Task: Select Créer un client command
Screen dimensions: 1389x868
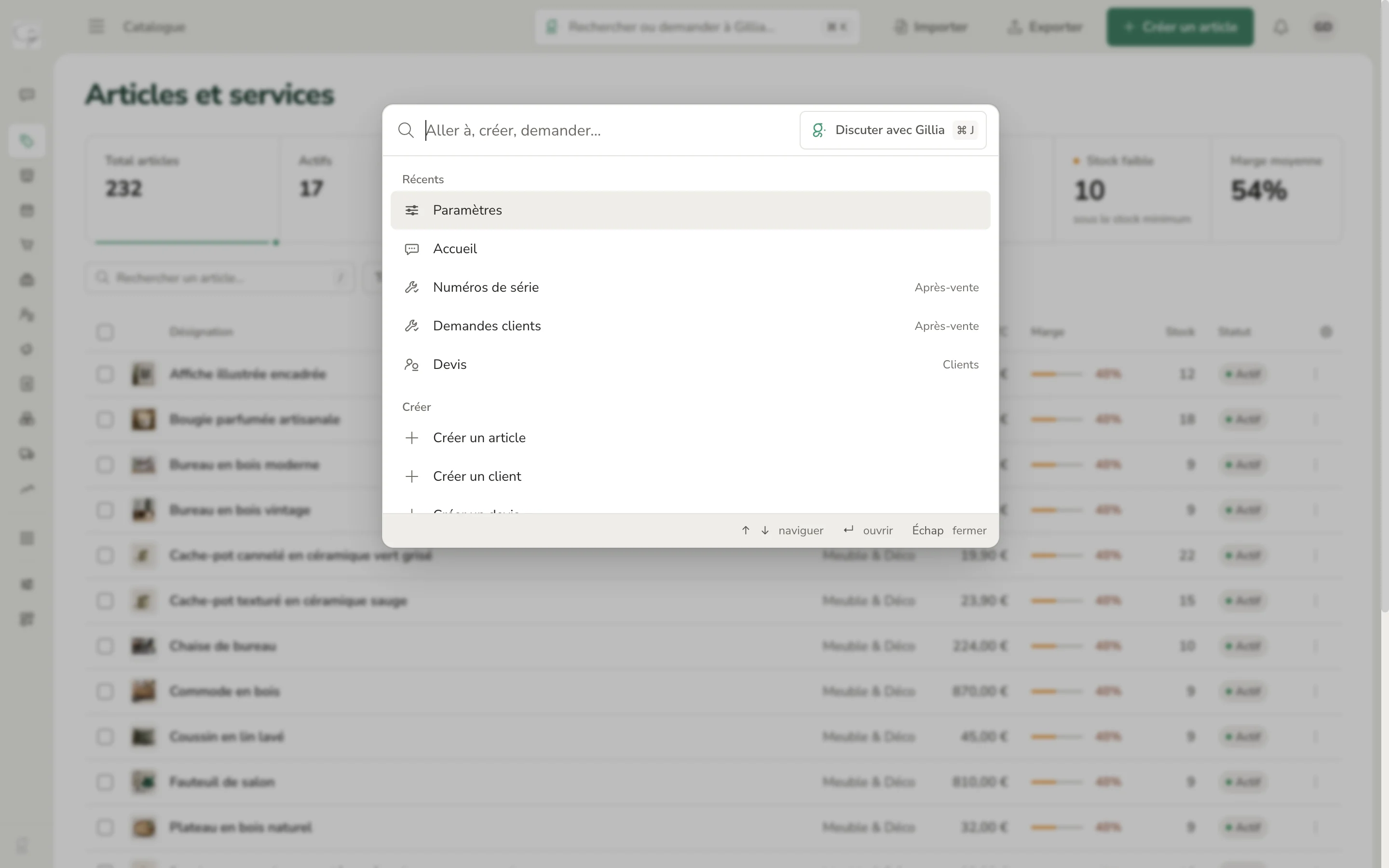Action: (690, 476)
